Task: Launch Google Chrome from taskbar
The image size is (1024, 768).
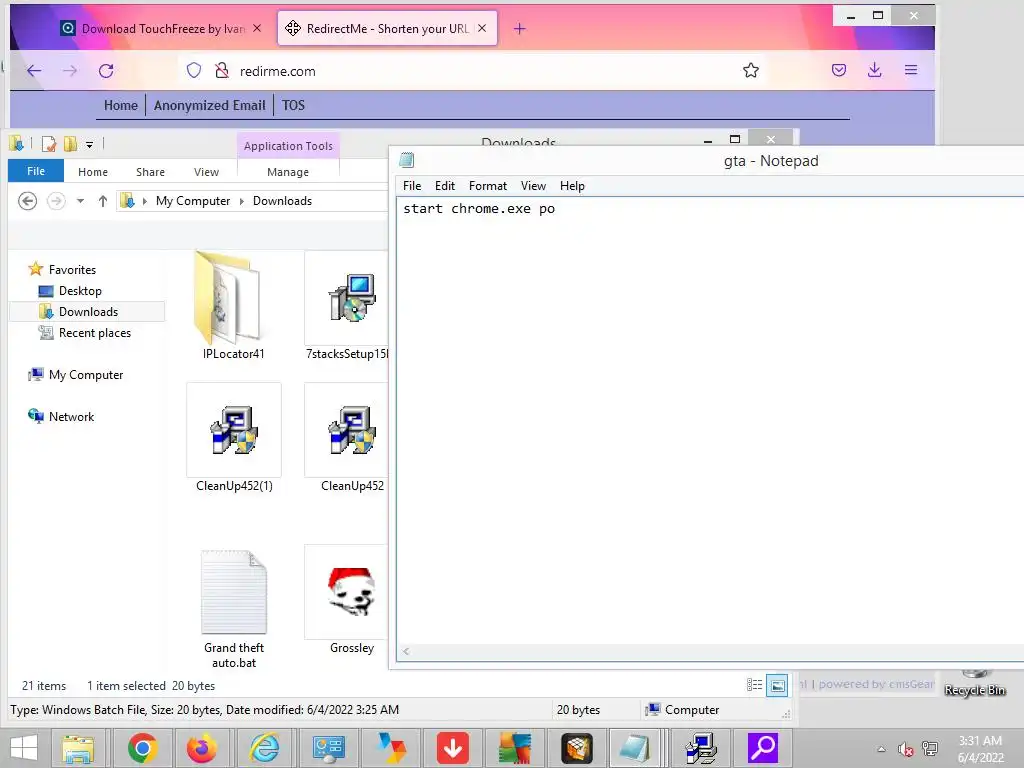Action: click(x=142, y=748)
